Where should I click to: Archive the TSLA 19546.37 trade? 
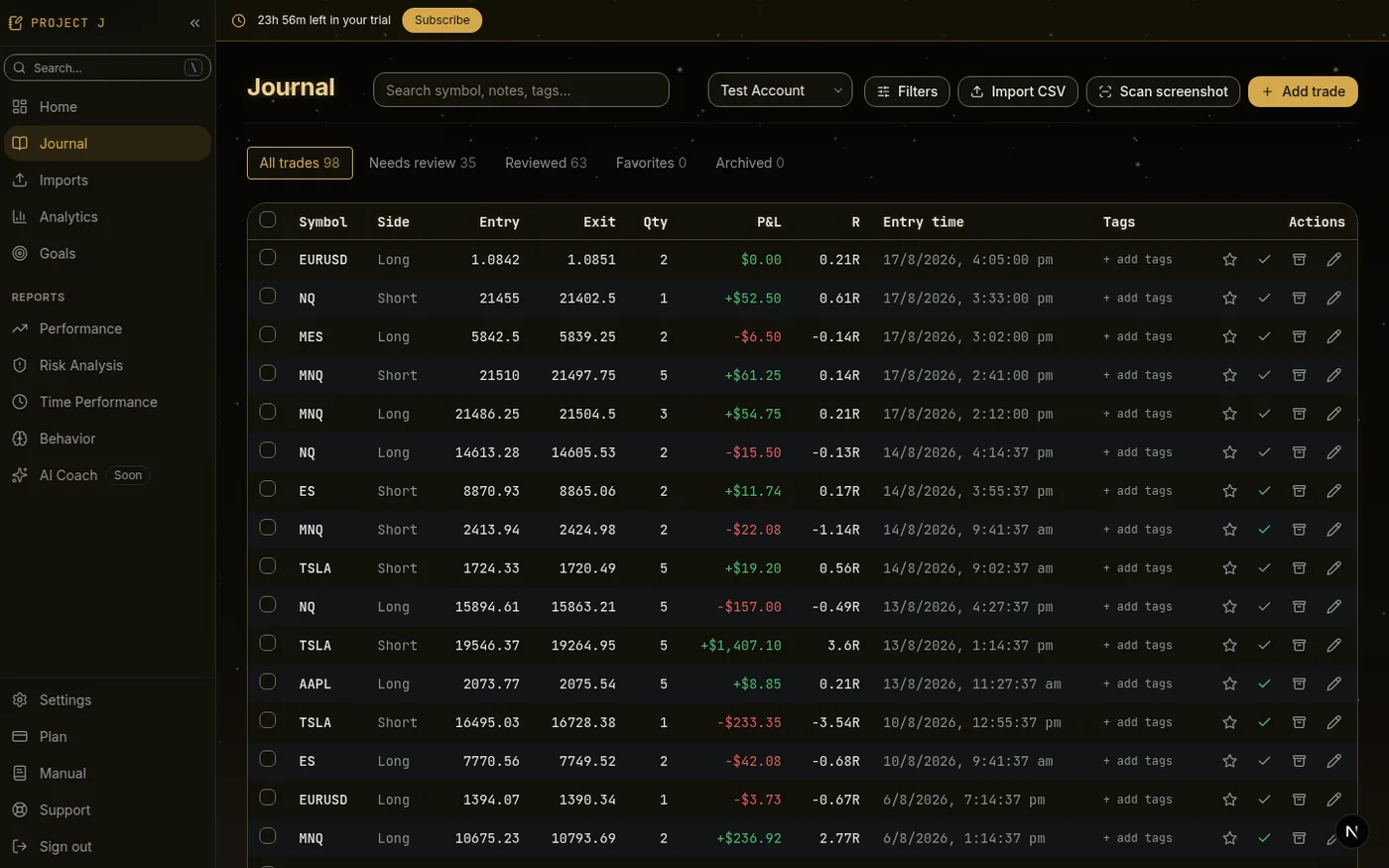1299,647
